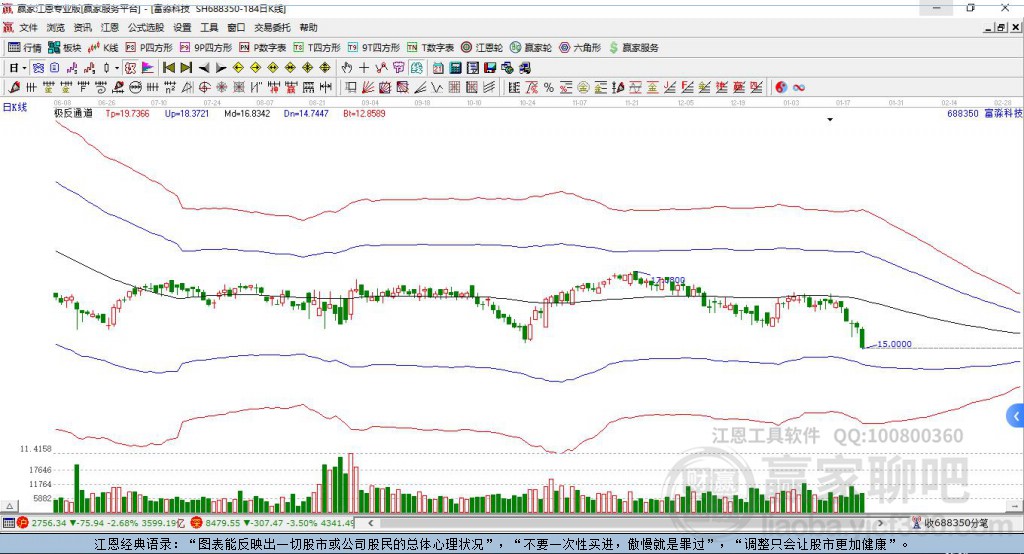Viewport: 1024px width, 554px height.
Task: Select the crosshair cursor tool
Action: [x=364, y=68]
